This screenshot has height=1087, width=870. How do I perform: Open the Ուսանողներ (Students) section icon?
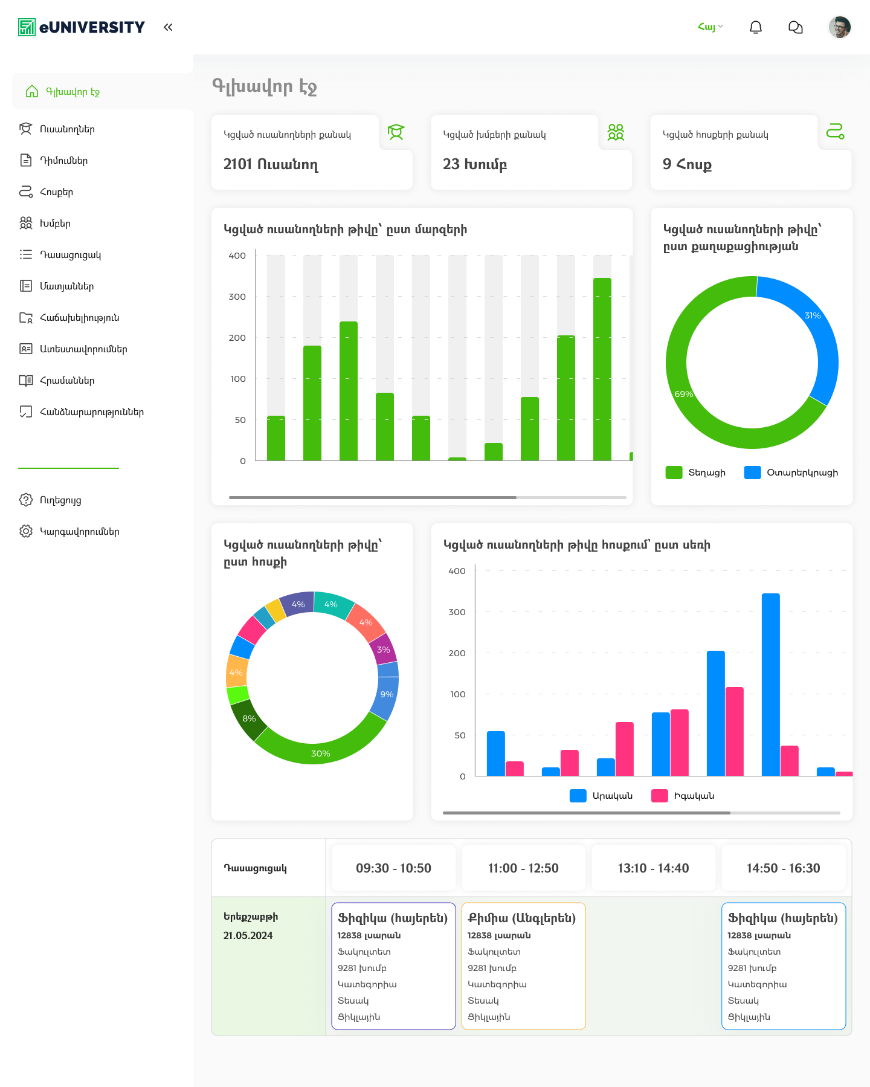30,129
